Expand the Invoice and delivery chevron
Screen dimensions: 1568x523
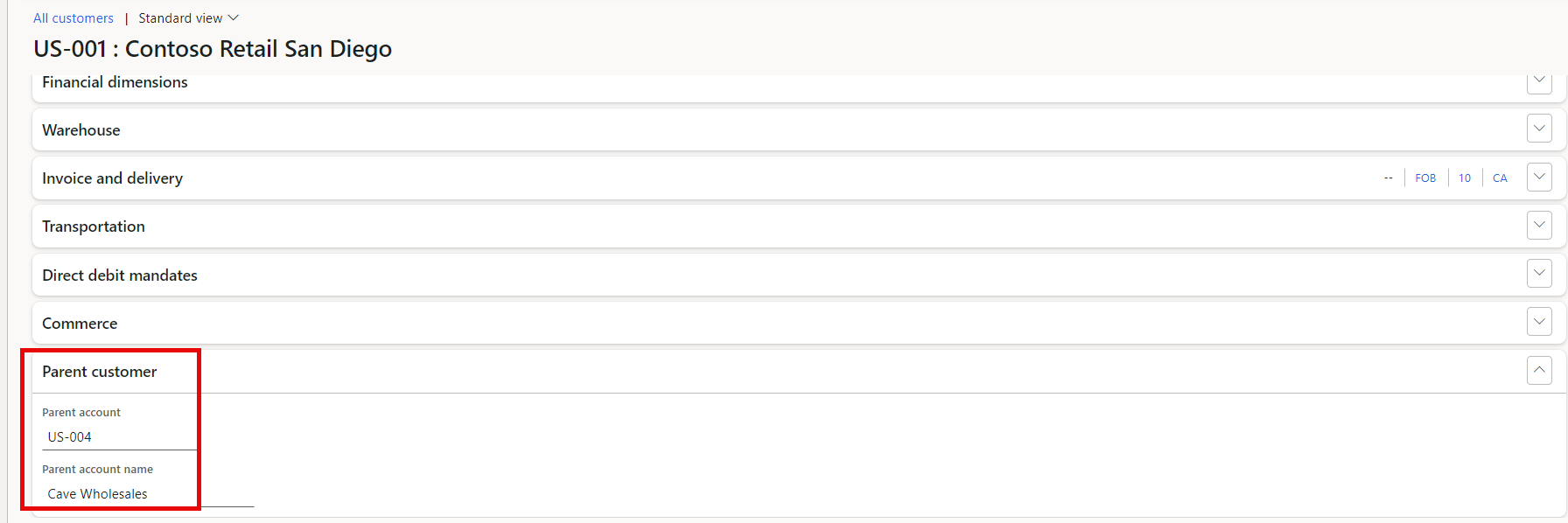pos(1539,178)
